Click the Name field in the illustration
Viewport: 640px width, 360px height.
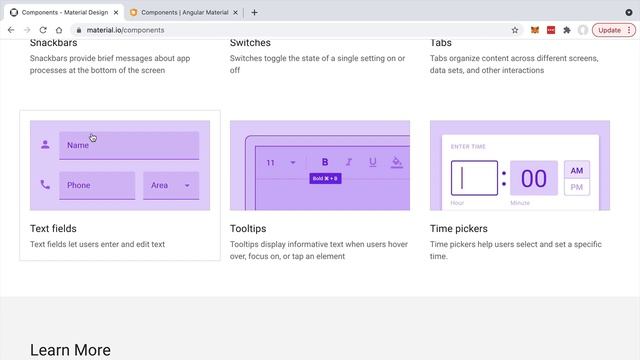point(129,145)
